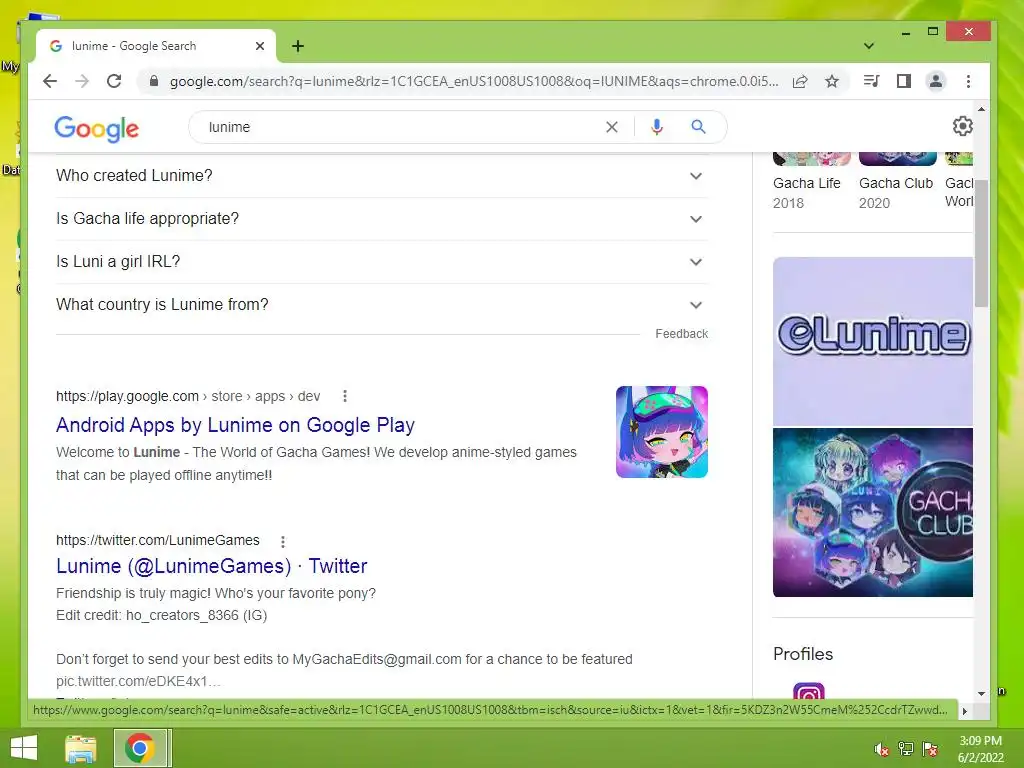The image size is (1024, 768).
Task: Open 'Android Apps by Lunime on Google Play'
Action: coord(235,425)
